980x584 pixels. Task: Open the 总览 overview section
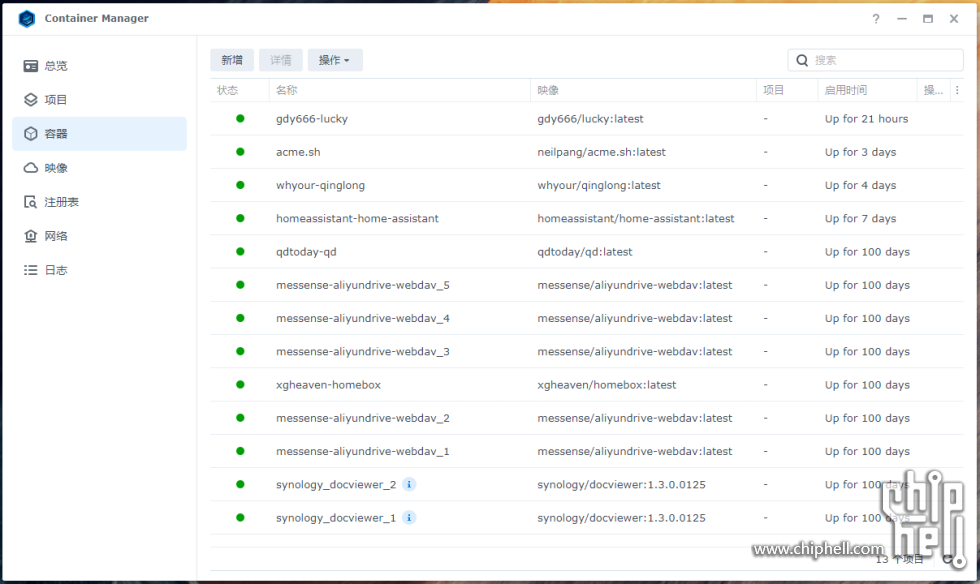pyautogui.click(x=99, y=66)
